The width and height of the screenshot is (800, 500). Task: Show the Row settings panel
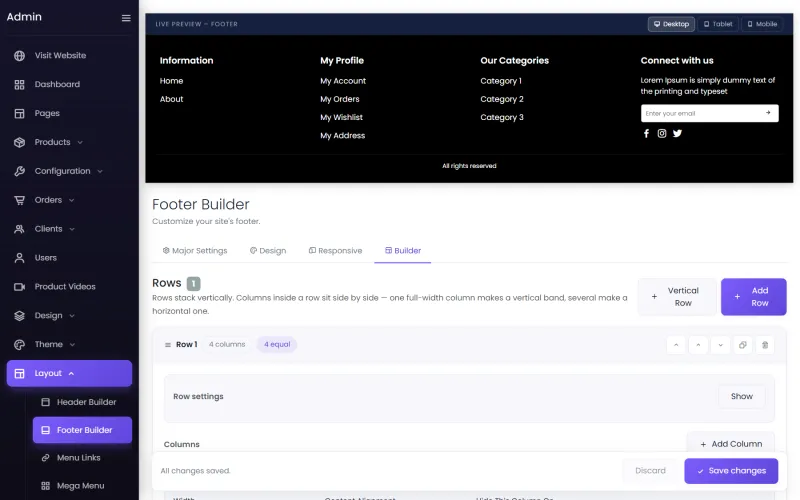click(741, 396)
